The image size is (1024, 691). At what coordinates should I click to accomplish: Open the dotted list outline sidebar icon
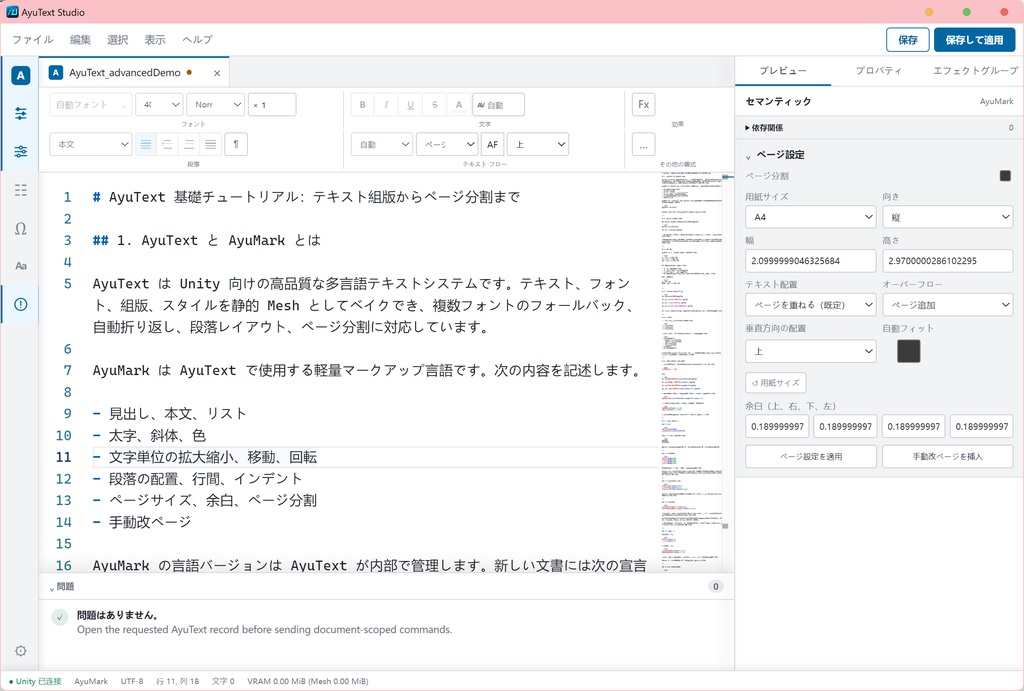click(x=21, y=190)
